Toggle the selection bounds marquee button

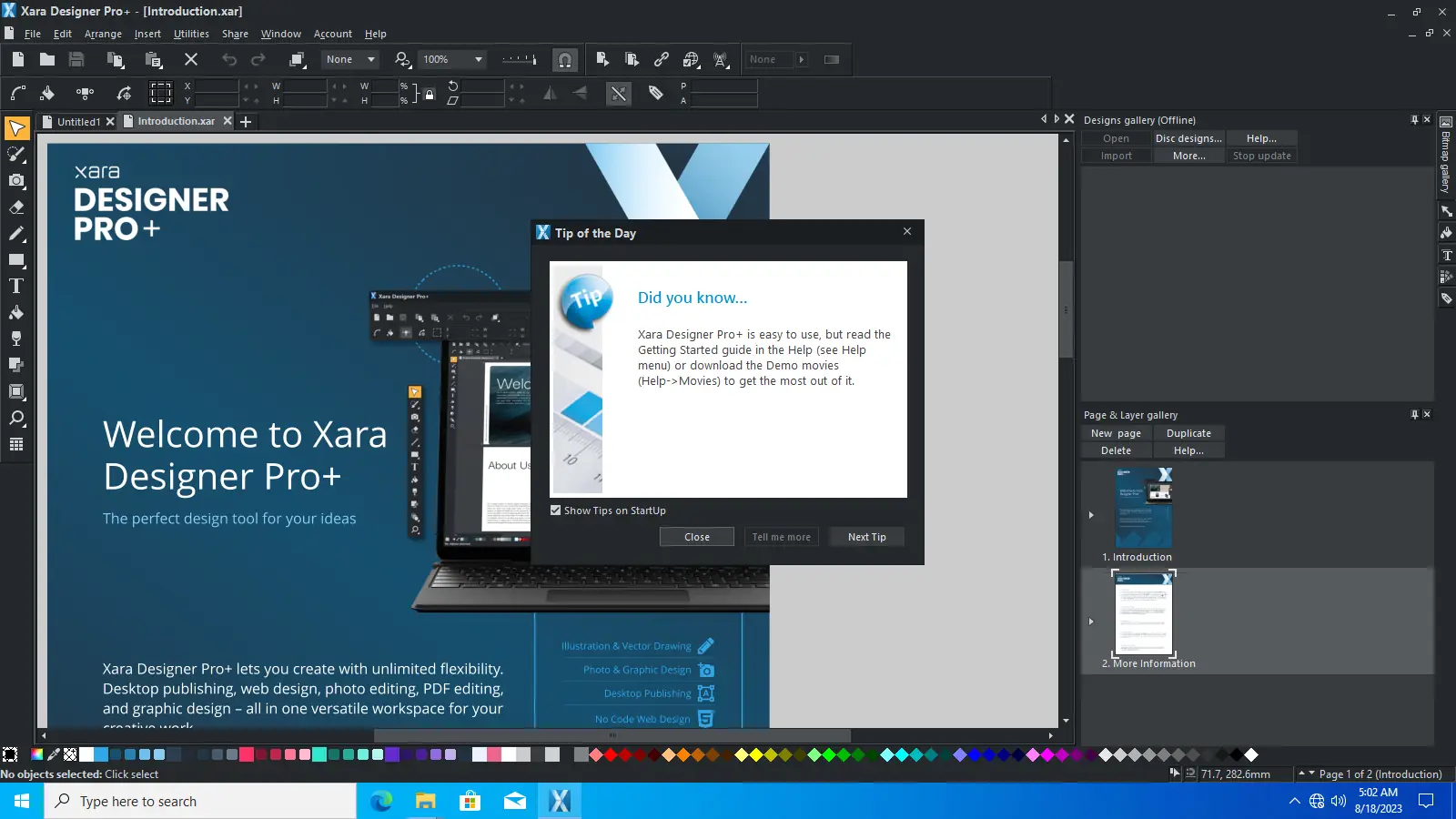[161, 93]
